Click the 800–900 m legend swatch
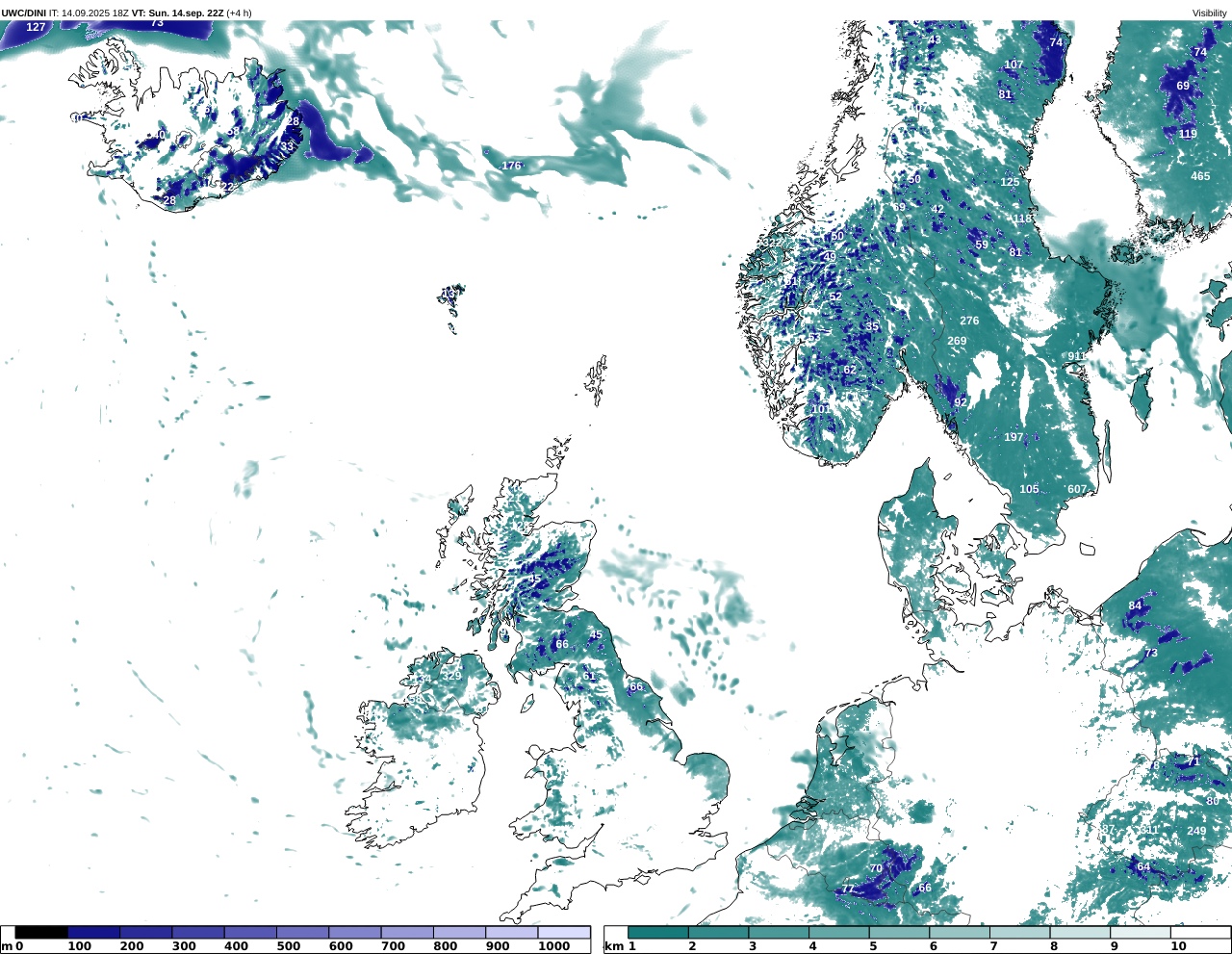The height and width of the screenshot is (954, 1232). 457,932
